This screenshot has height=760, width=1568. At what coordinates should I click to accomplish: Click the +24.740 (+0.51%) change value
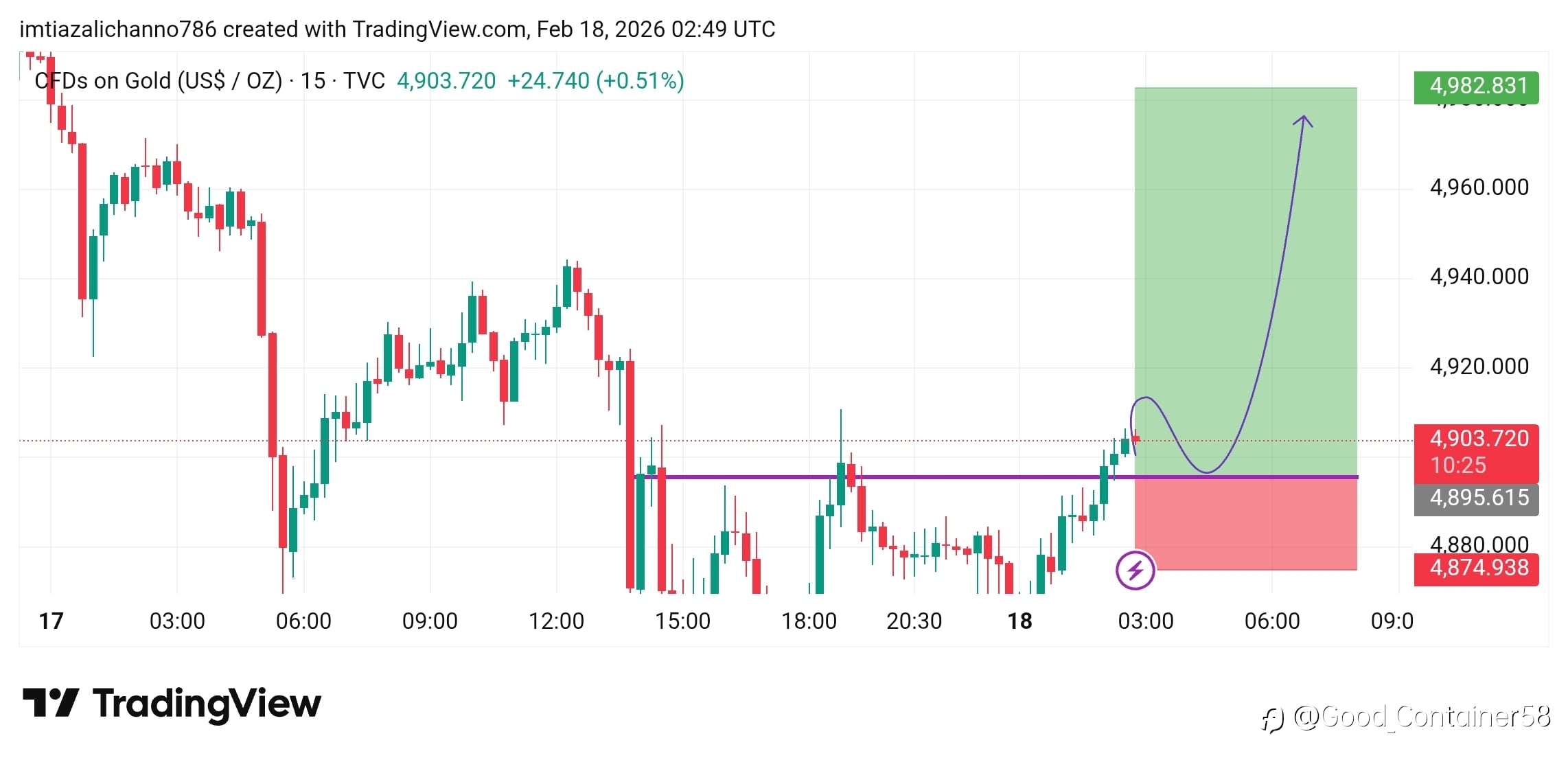click(x=595, y=81)
